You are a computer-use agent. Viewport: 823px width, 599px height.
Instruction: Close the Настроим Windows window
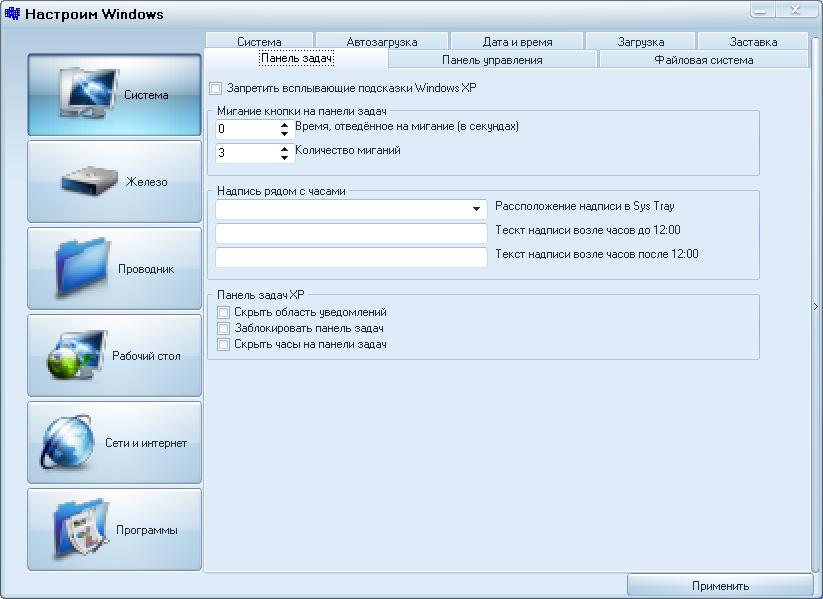tap(795, 10)
